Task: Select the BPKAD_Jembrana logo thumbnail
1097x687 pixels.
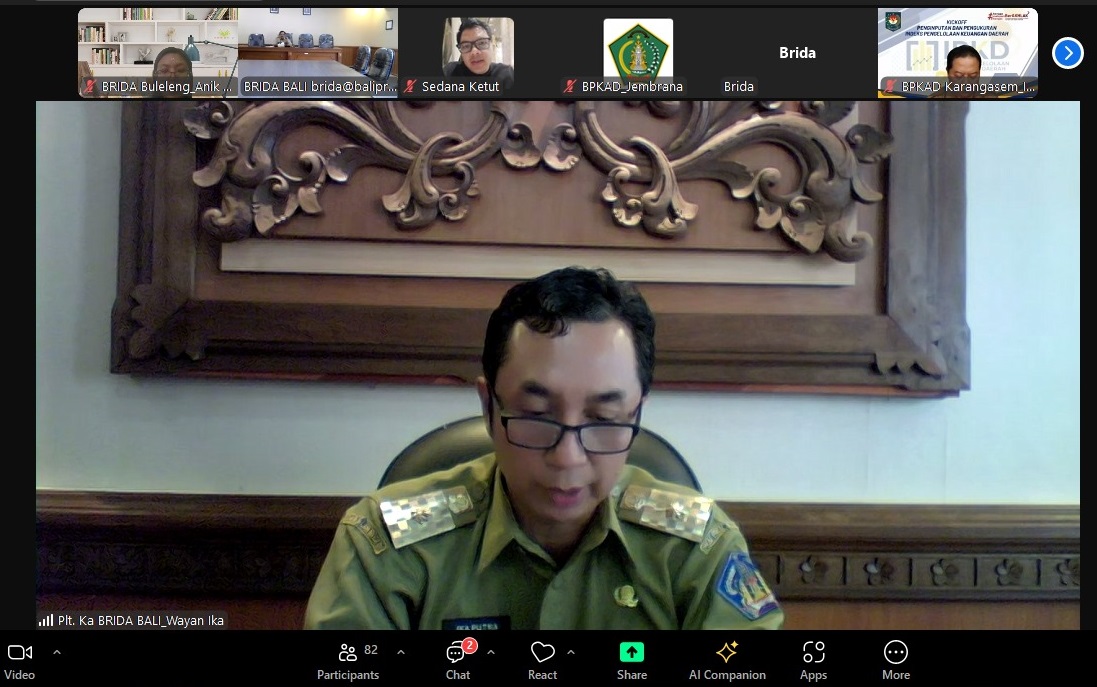Action: tap(638, 52)
